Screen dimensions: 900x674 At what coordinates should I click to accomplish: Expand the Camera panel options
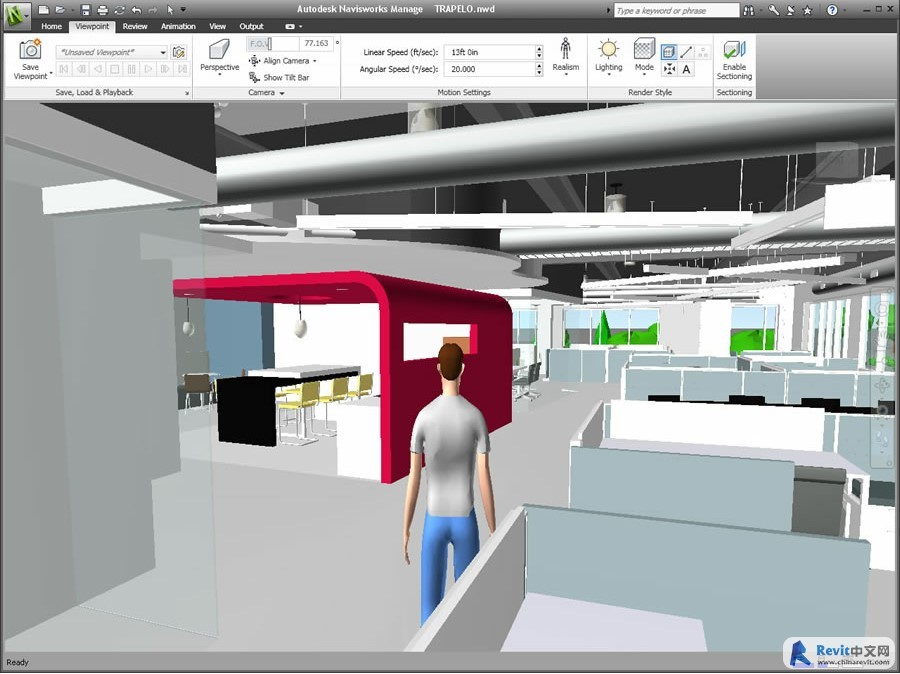pos(282,93)
